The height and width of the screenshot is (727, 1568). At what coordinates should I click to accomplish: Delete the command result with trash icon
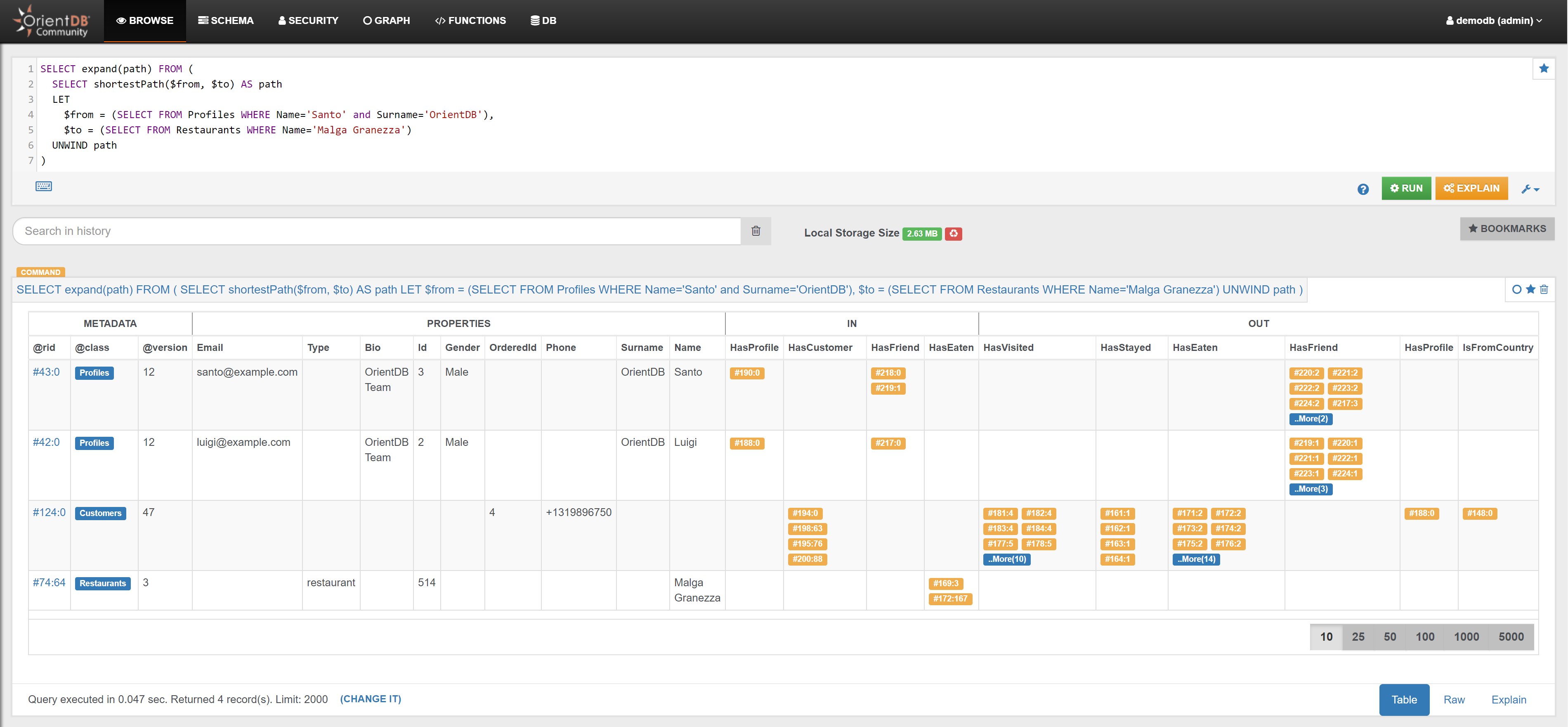pyautogui.click(x=1544, y=289)
